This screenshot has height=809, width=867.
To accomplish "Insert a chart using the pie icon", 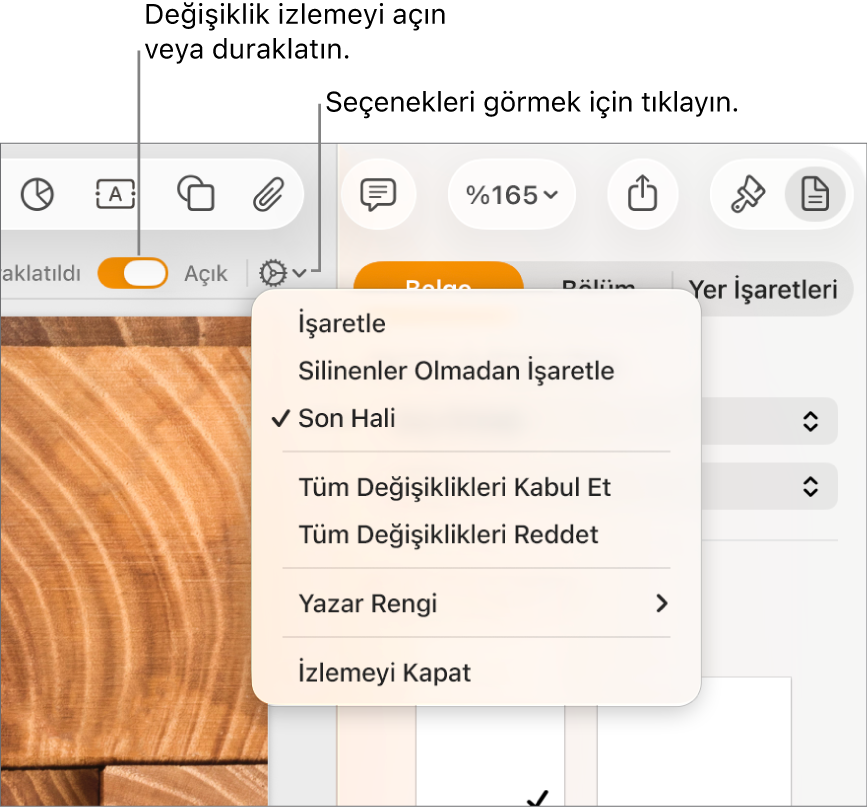I will 37,194.
